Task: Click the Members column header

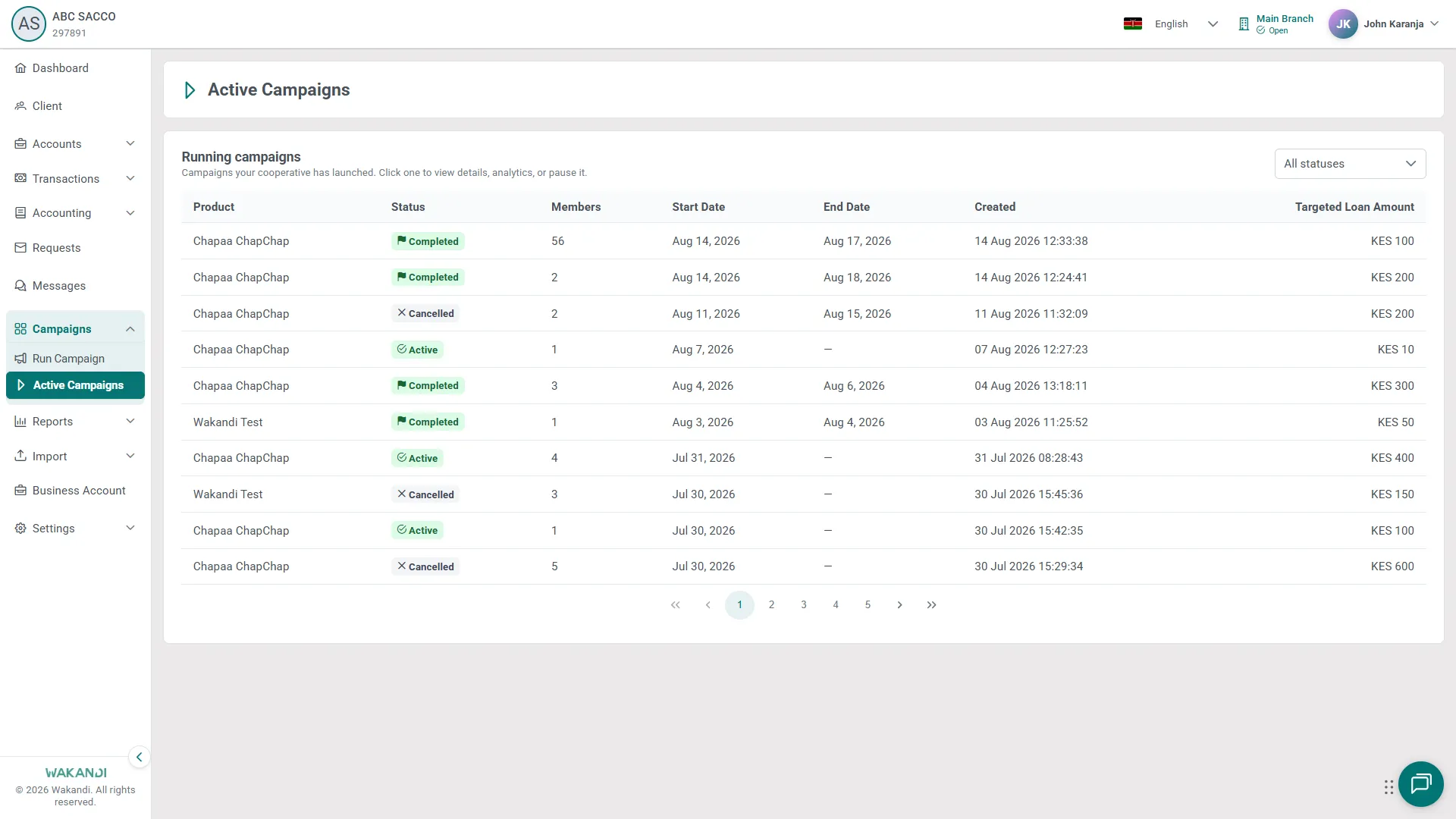Action: (x=576, y=207)
